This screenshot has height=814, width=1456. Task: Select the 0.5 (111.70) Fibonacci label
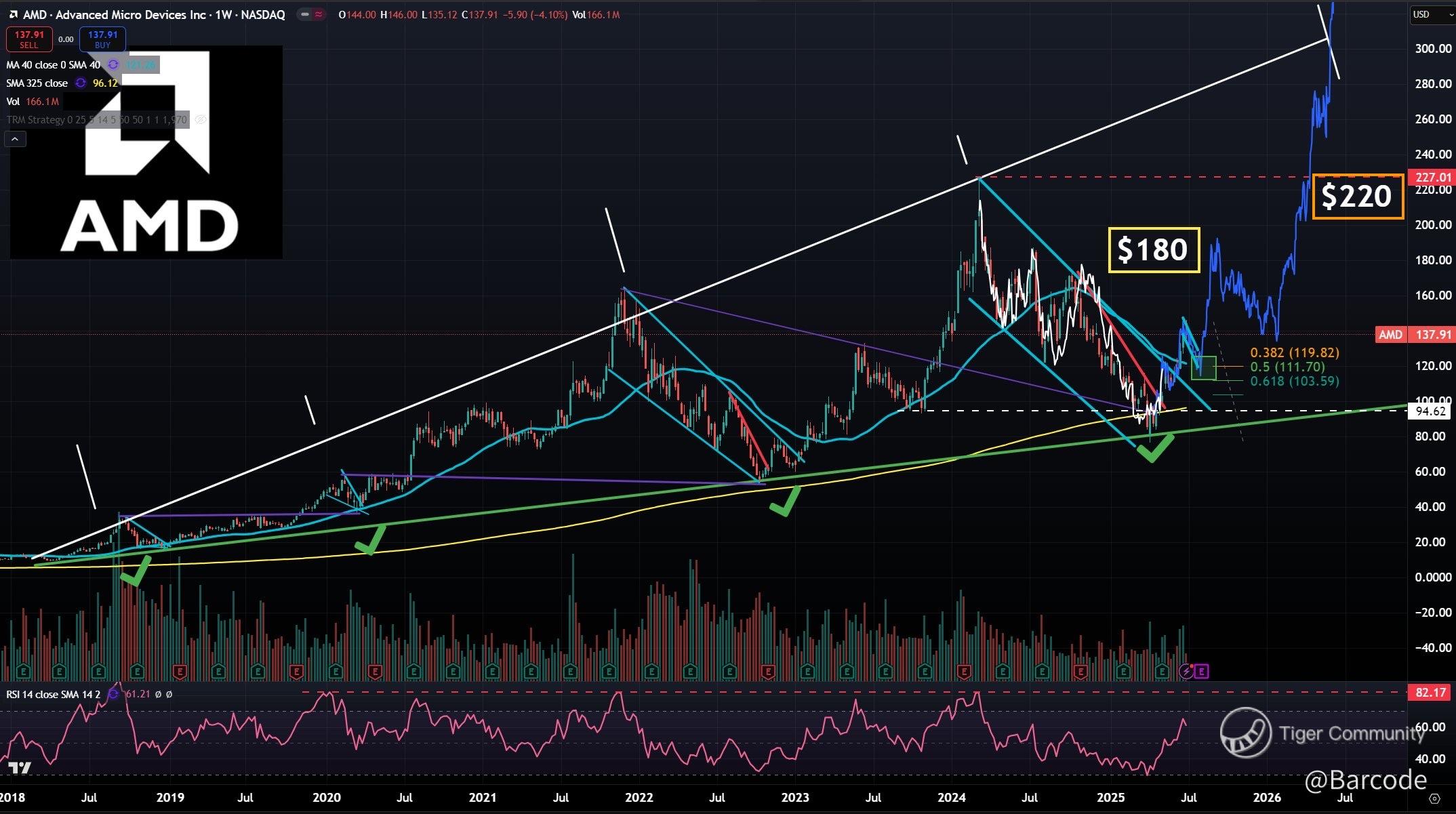(1287, 367)
